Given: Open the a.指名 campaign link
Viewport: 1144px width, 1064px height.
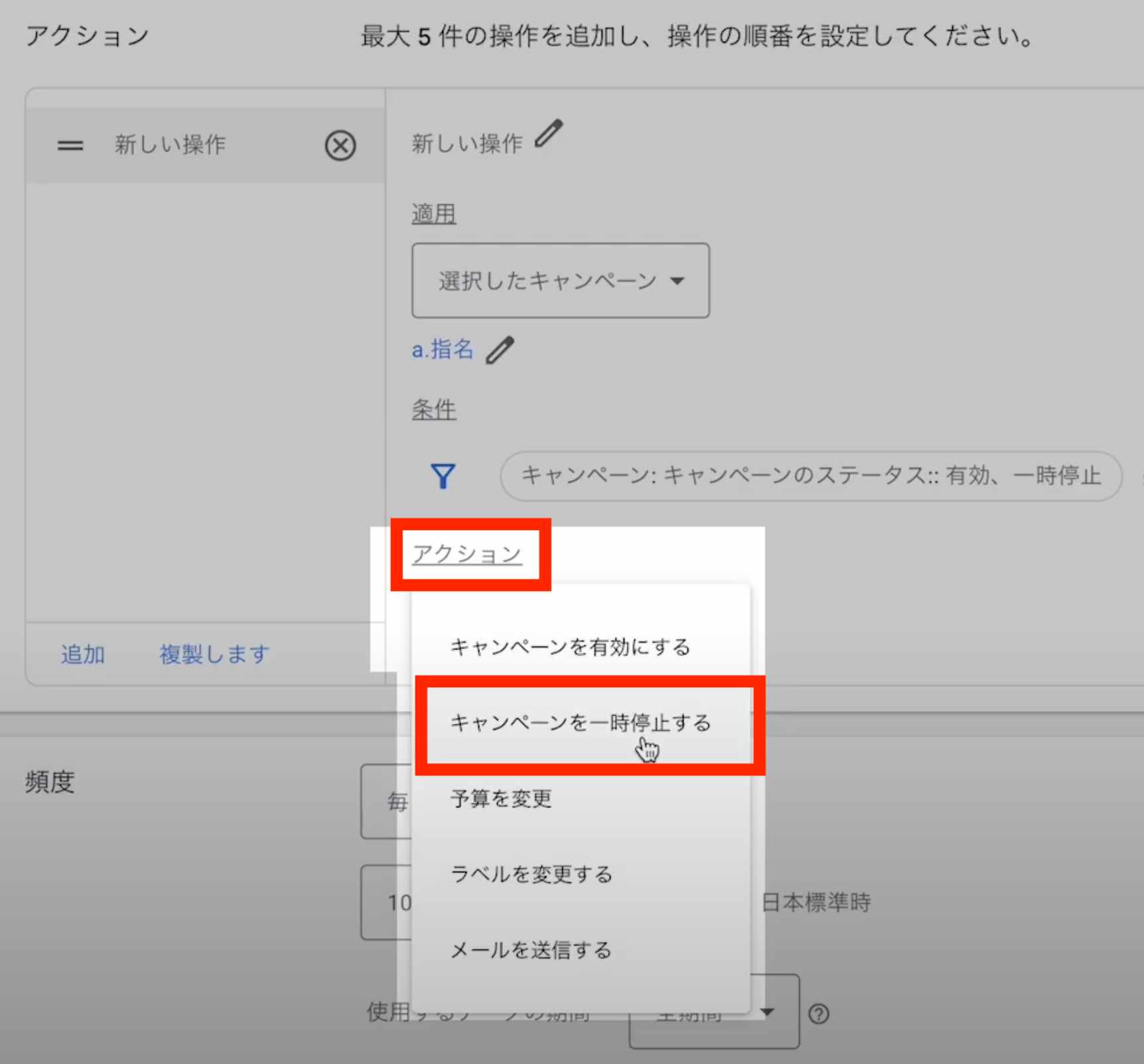Looking at the screenshot, I should pyautogui.click(x=443, y=349).
